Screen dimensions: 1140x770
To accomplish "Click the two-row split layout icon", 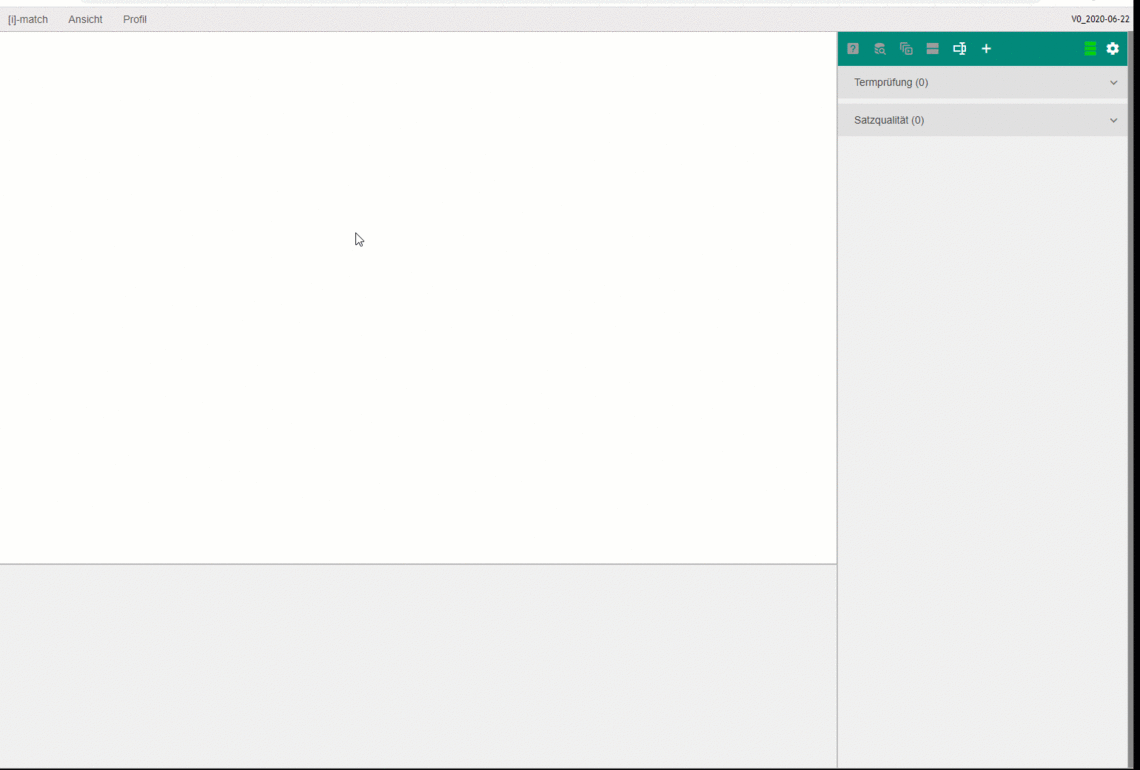I will (933, 49).
